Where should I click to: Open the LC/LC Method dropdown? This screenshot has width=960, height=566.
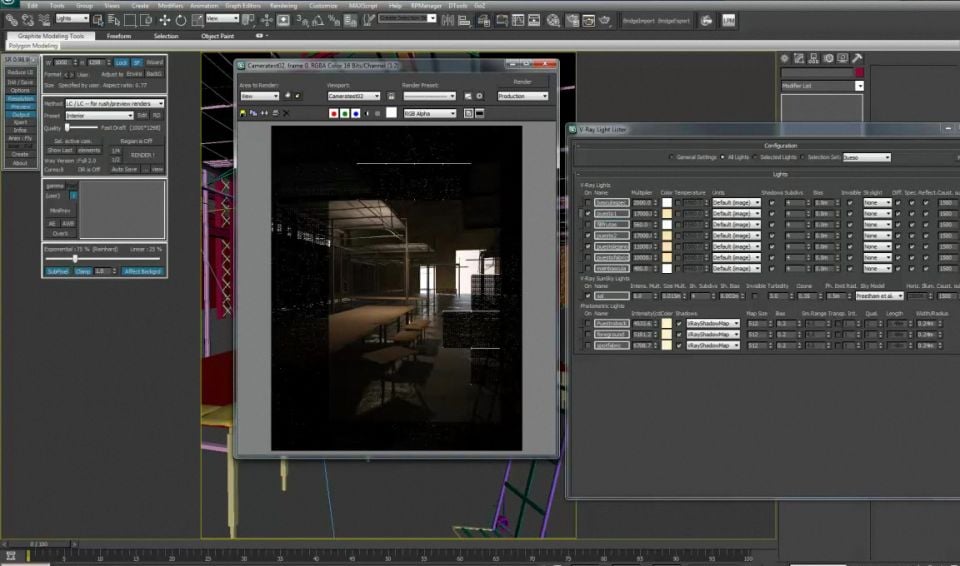(115, 104)
